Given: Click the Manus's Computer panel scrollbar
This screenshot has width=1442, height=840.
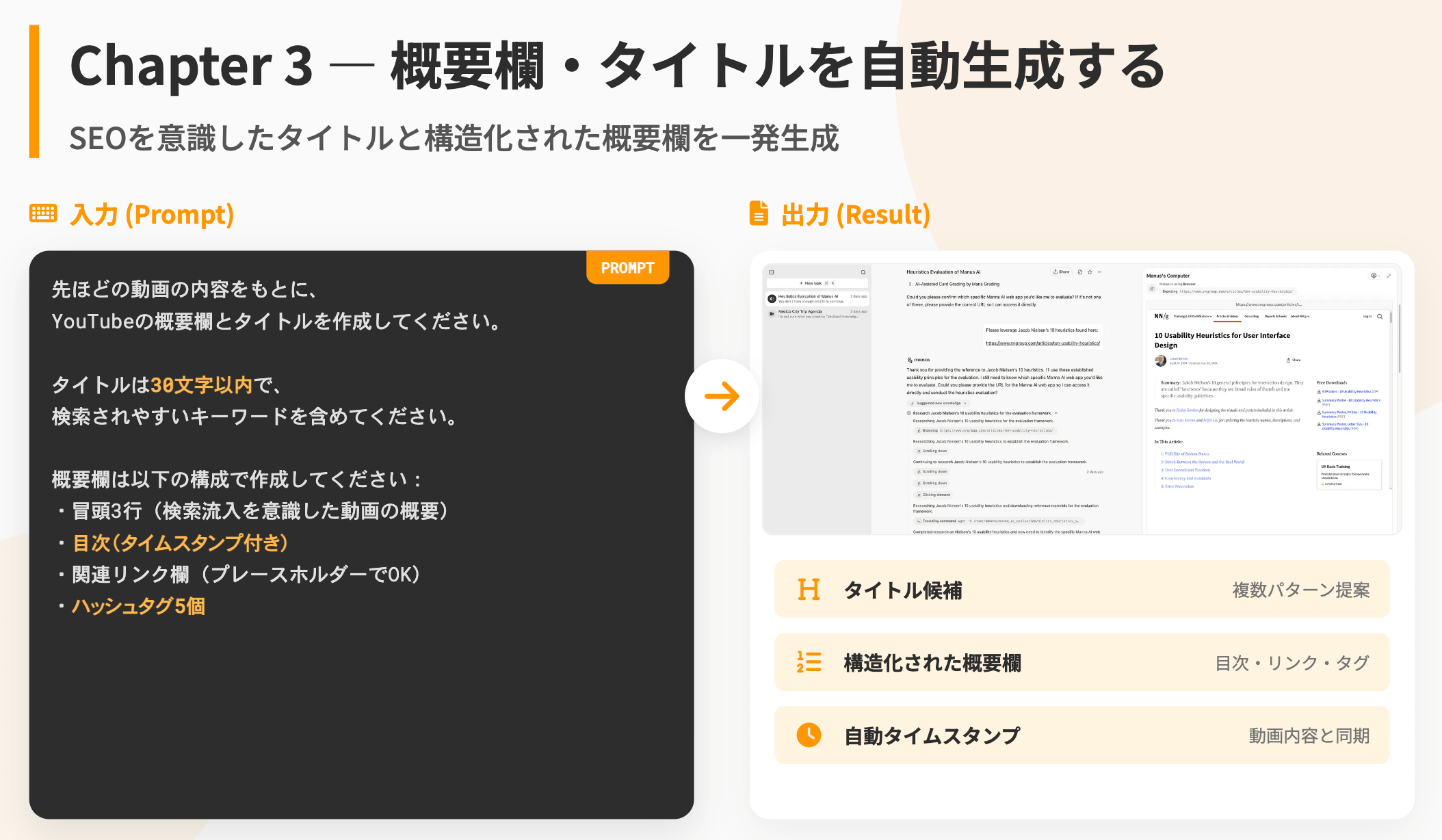Looking at the screenshot, I should 1399,339.
